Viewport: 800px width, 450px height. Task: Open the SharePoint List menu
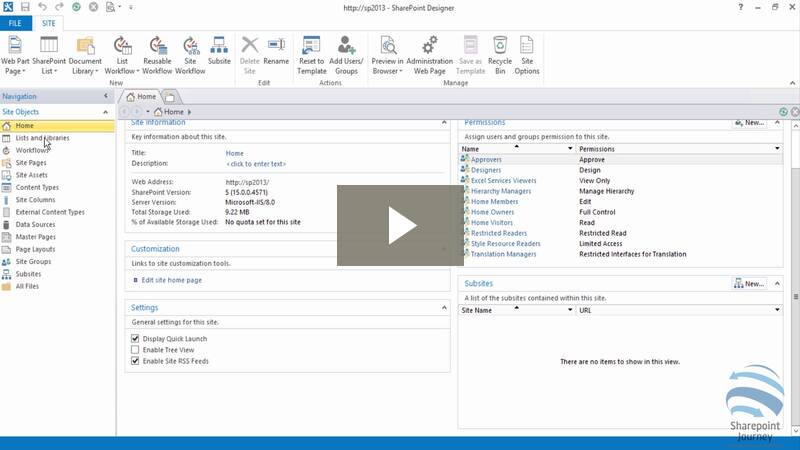(49, 55)
